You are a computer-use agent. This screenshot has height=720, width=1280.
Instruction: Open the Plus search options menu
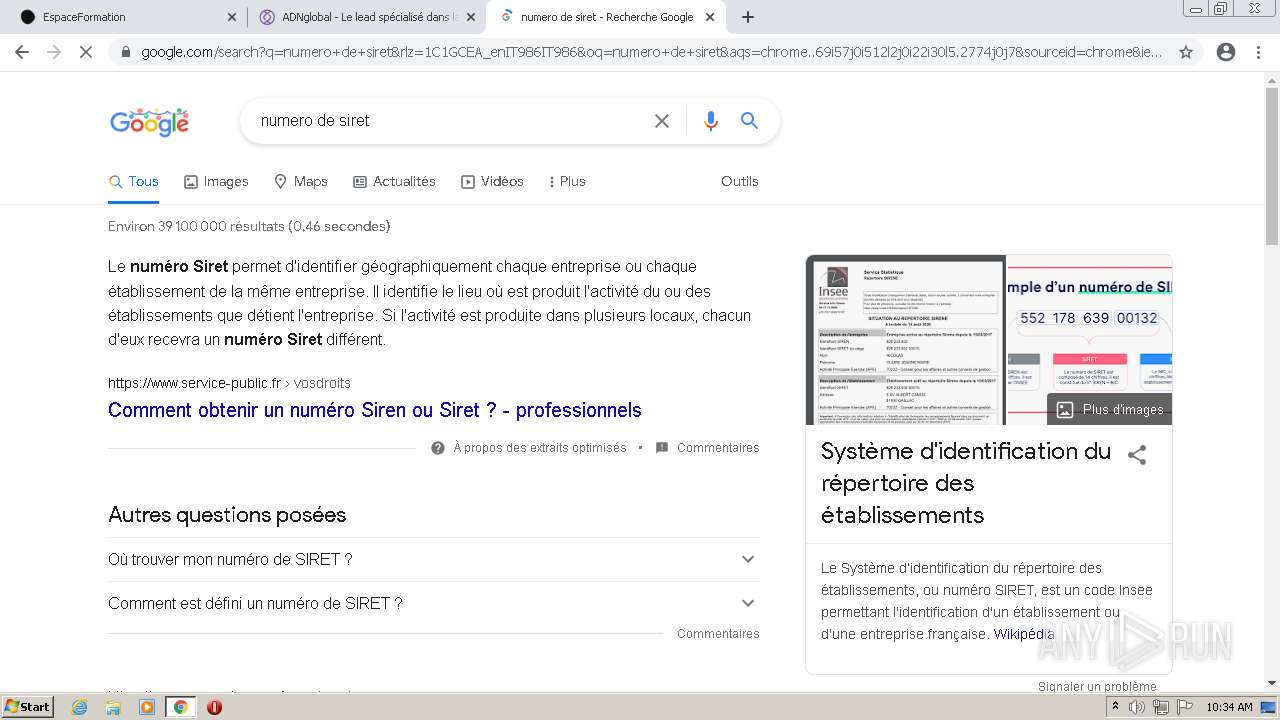[x=567, y=181]
